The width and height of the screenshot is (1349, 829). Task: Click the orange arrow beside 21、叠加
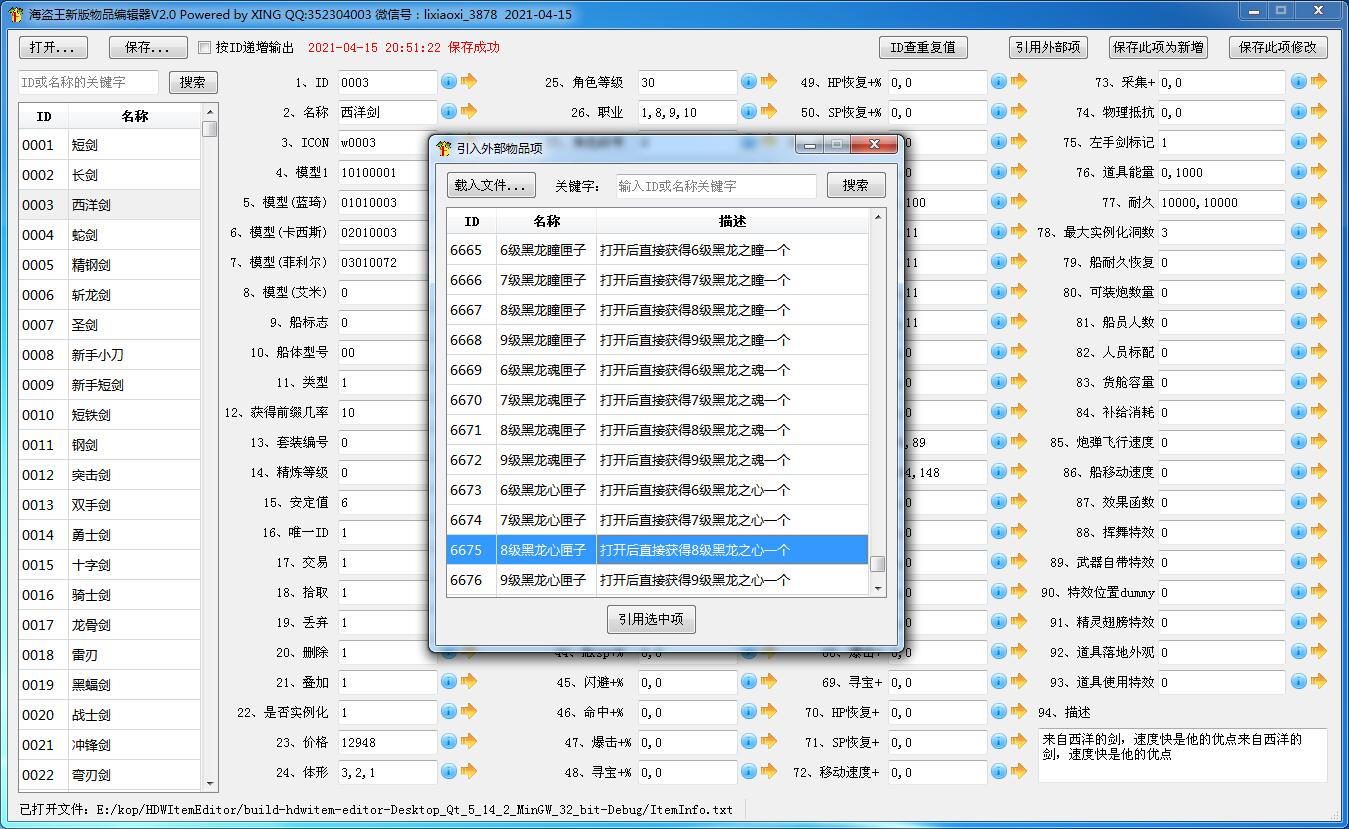click(469, 682)
